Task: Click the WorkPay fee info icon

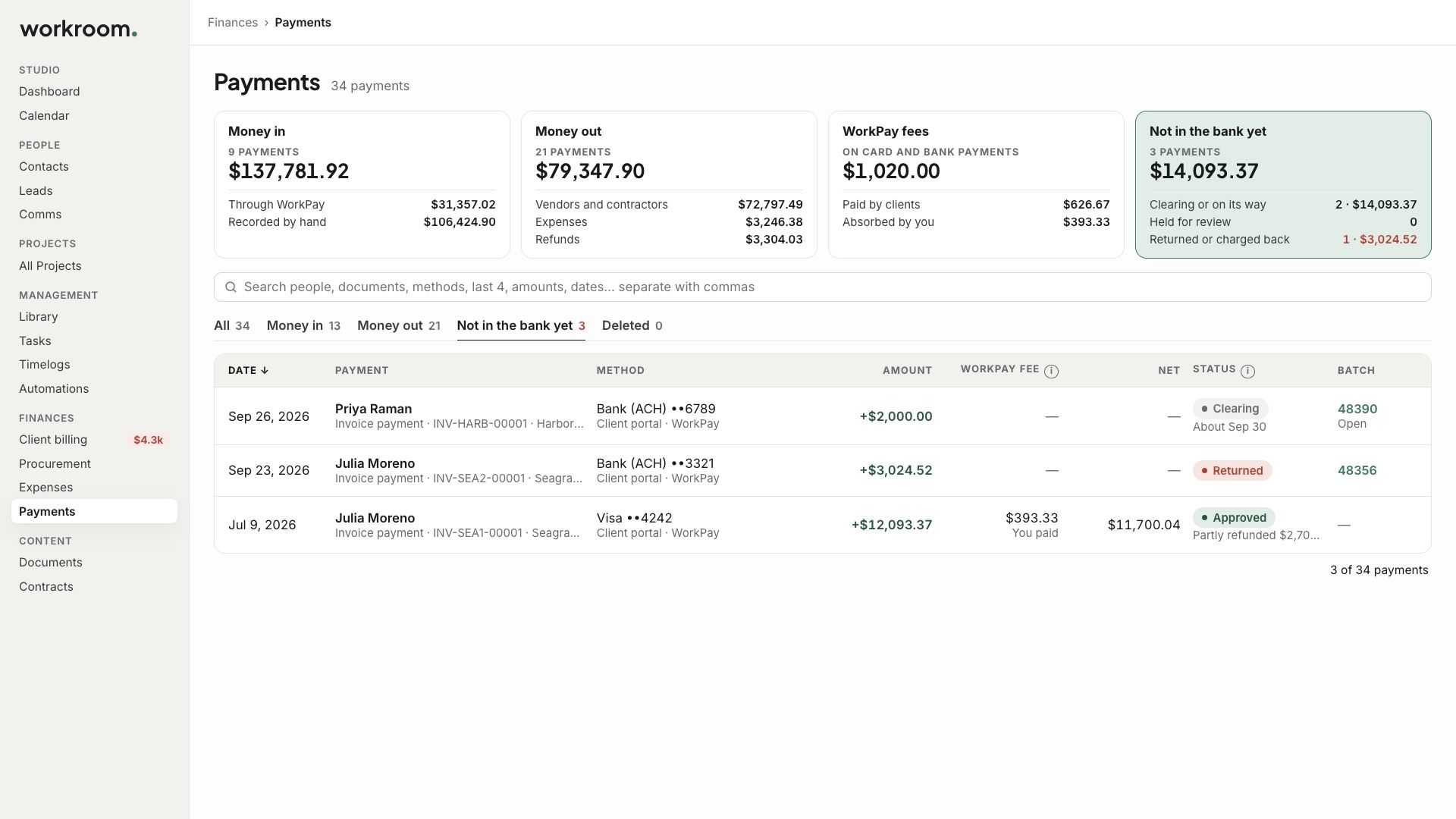Action: coord(1051,371)
